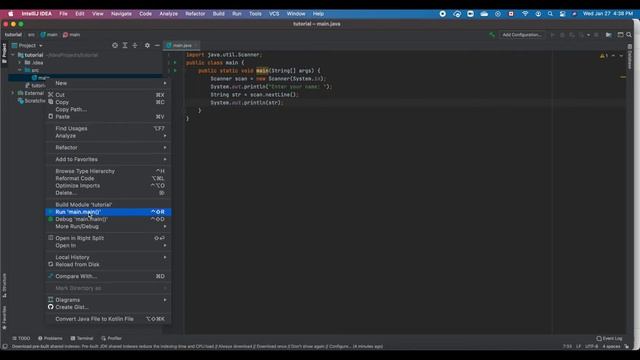Click the Open in Right Split entry

click(108, 238)
